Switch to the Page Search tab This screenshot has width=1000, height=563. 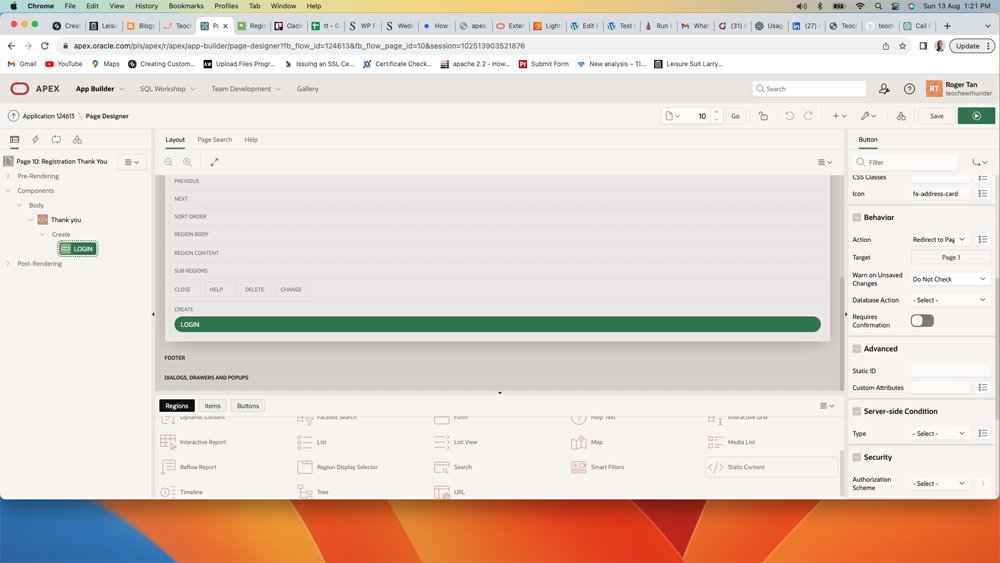[214, 140]
